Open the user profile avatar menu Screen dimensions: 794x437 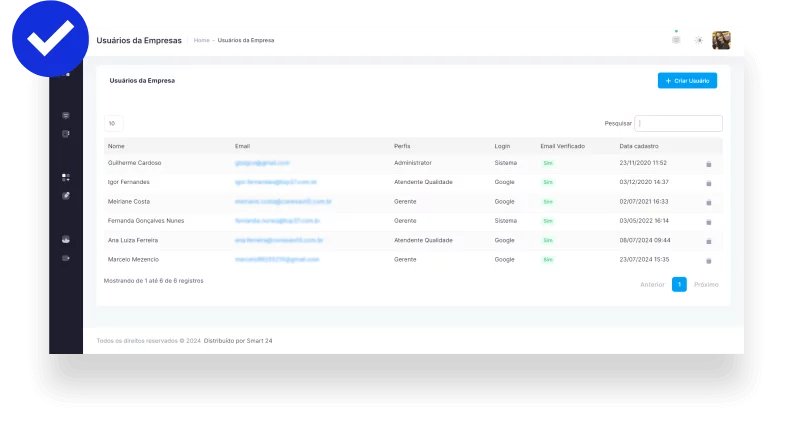point(721,40)
